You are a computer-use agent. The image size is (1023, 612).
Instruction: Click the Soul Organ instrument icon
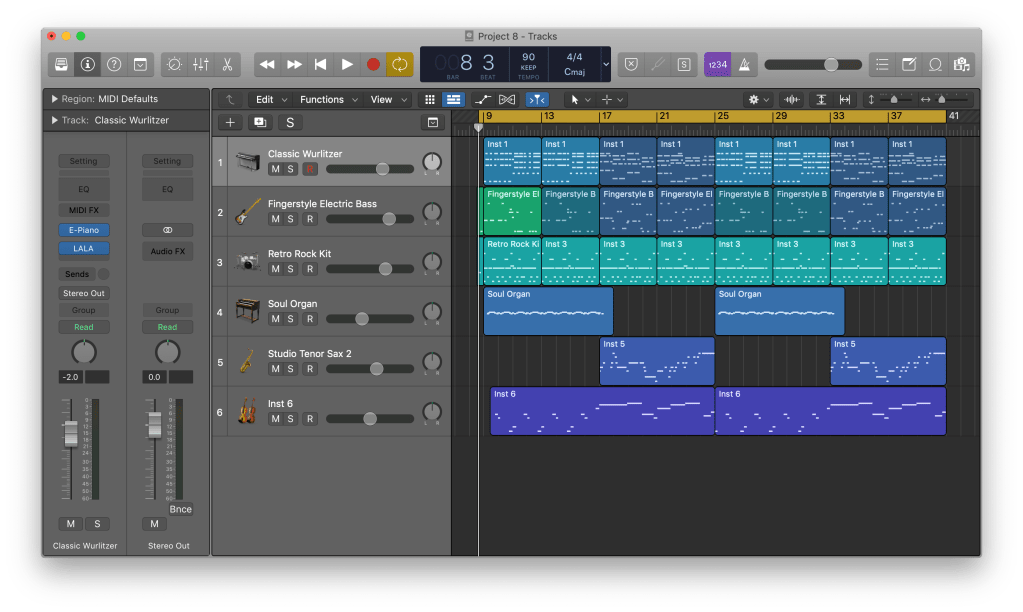248,310
